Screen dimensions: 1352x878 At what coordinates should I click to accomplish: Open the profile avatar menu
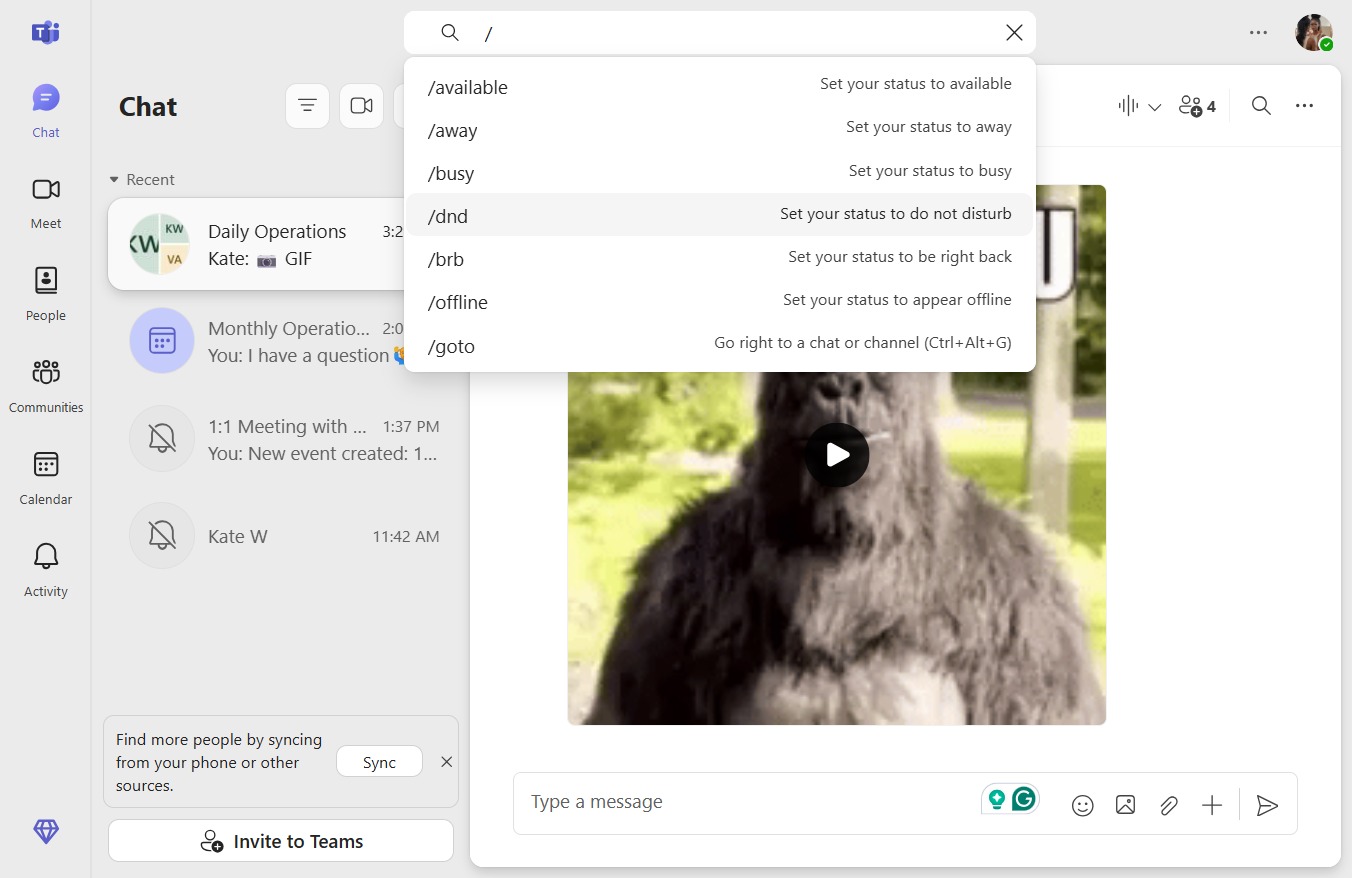click(1314, 33)
